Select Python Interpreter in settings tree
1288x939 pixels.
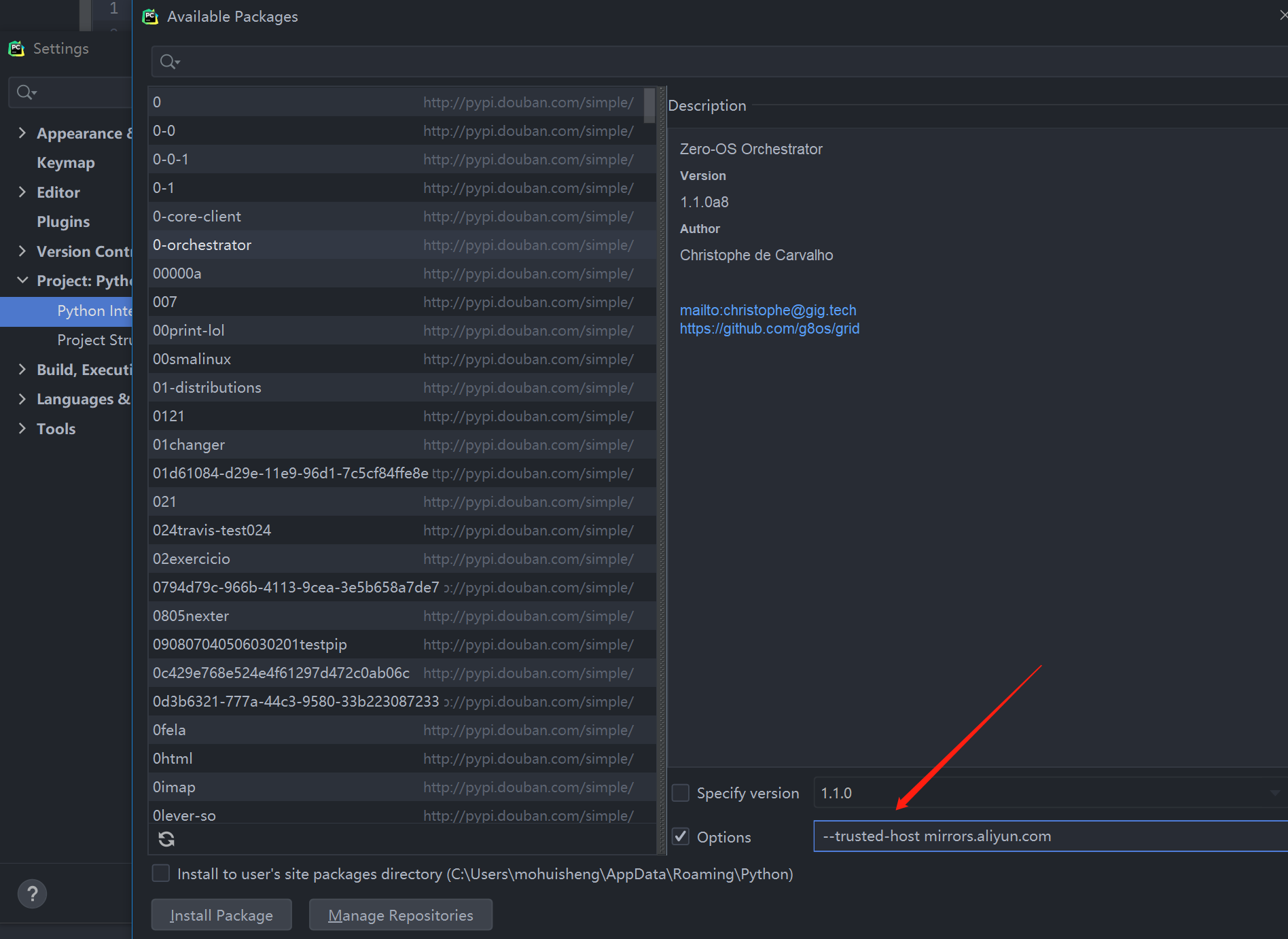(67, 311)
